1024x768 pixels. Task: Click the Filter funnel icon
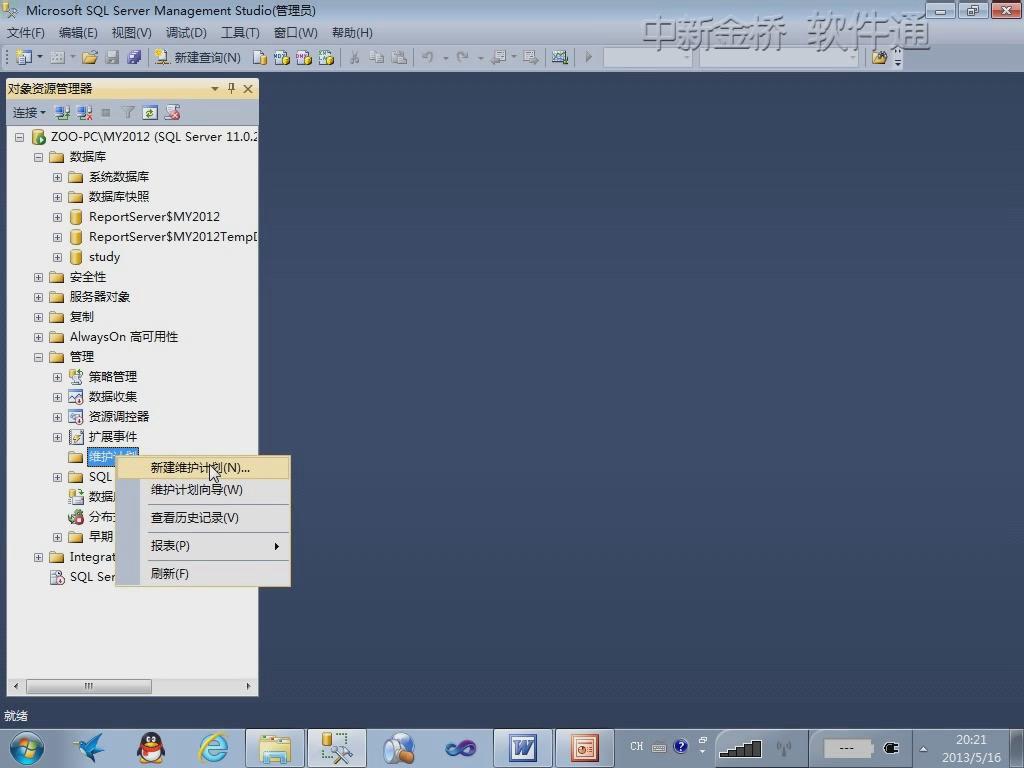click(128, 113)
